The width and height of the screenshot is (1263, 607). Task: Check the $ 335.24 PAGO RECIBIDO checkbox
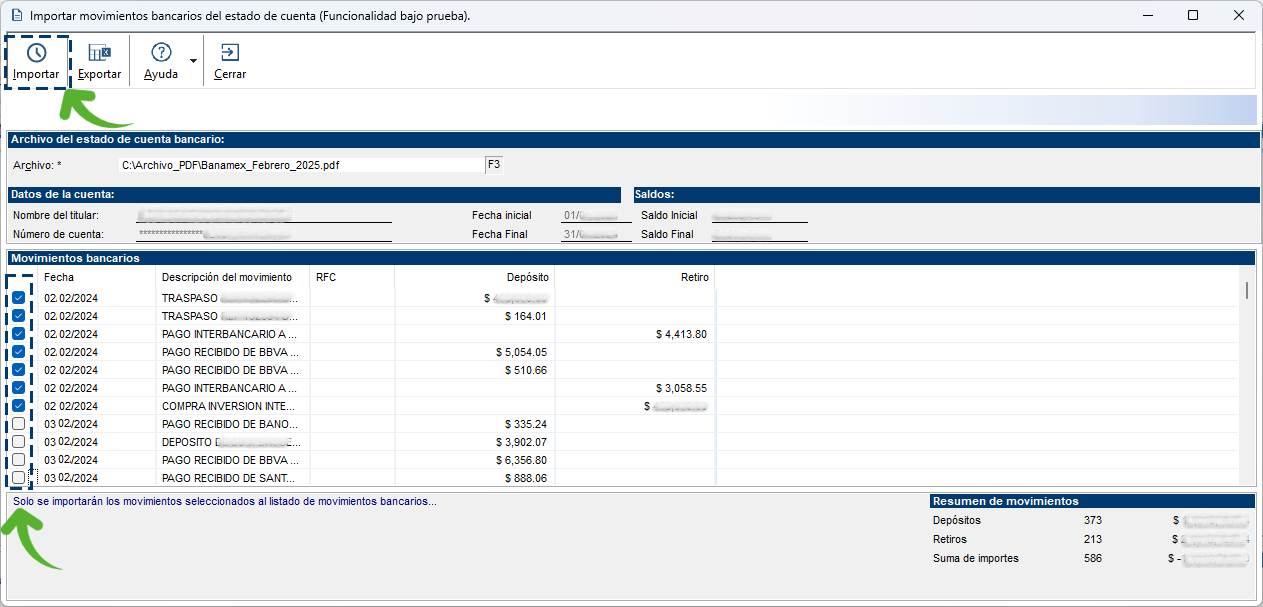(x=19, y=424)
